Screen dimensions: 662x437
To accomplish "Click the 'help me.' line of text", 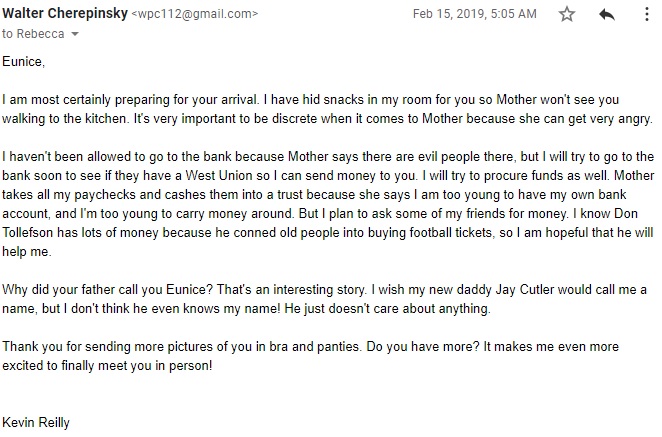I will [x=27, y=251].
